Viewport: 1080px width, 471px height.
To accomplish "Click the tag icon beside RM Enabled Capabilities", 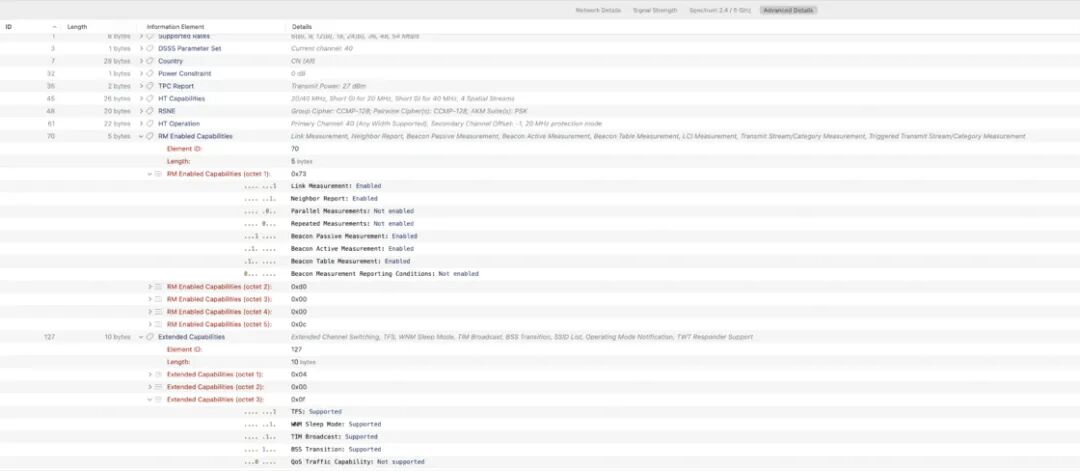I will pos(149,136).
